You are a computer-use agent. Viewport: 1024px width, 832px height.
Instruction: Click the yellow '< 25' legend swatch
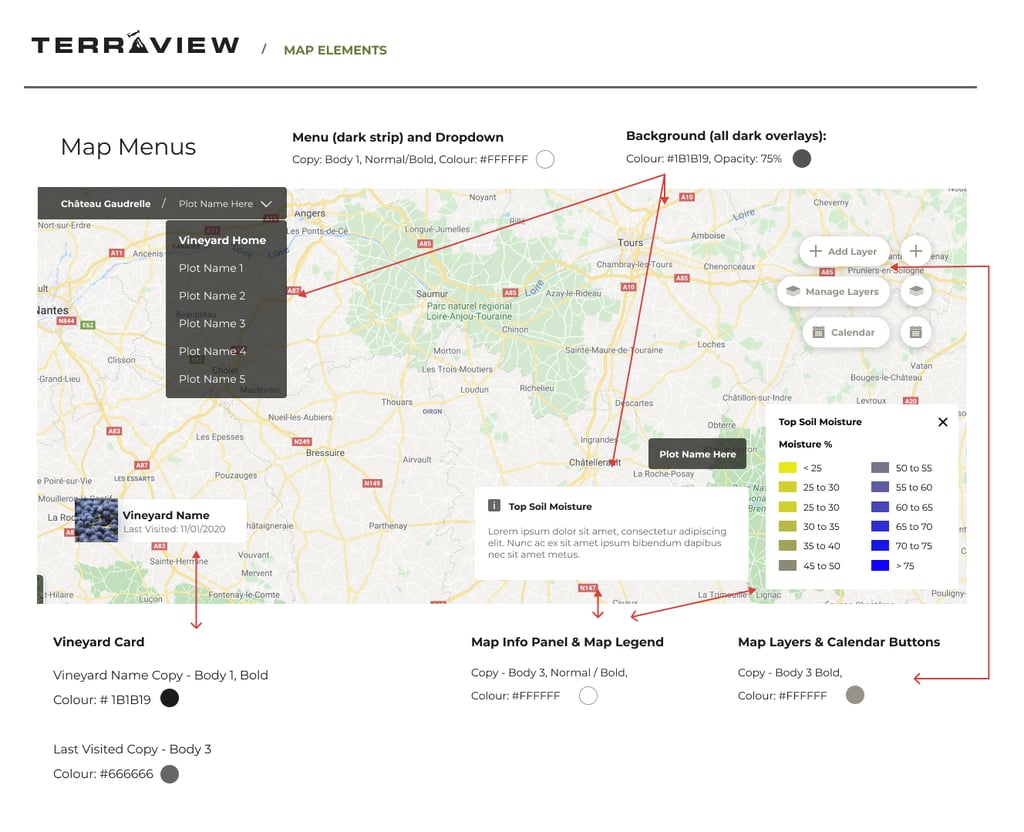[x=788, y=468]
